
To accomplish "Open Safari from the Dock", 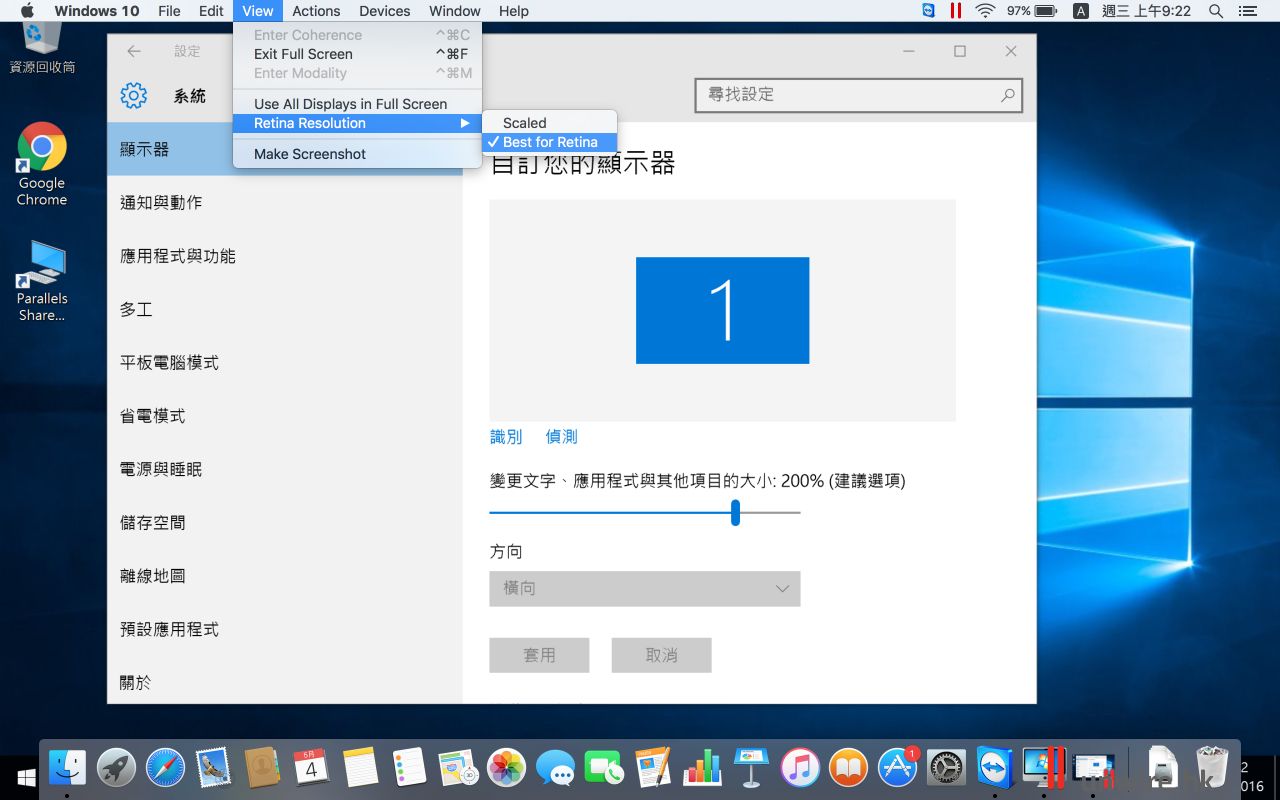I will tap(165, 768).
